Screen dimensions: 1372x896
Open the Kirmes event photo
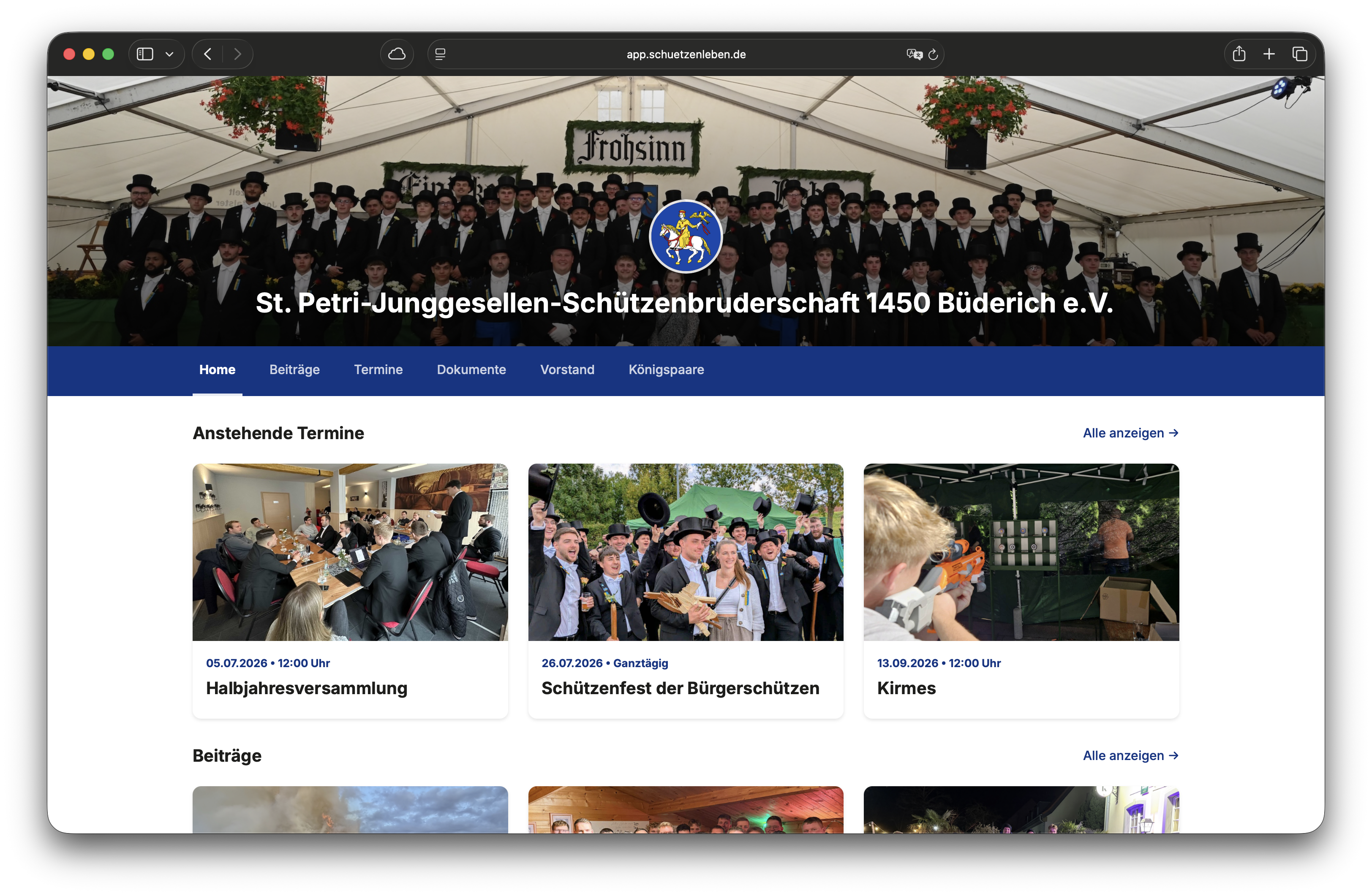tap(1021, 552)
